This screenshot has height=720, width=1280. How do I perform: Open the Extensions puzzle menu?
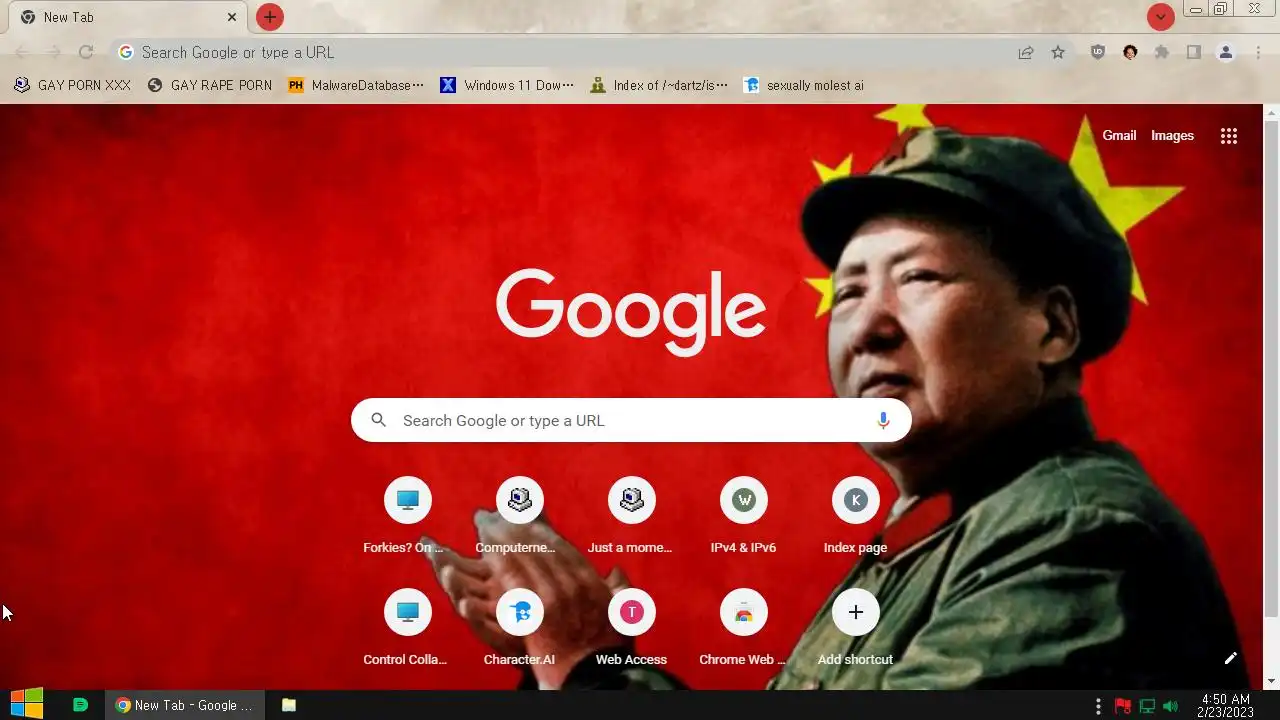point(1162,52)
